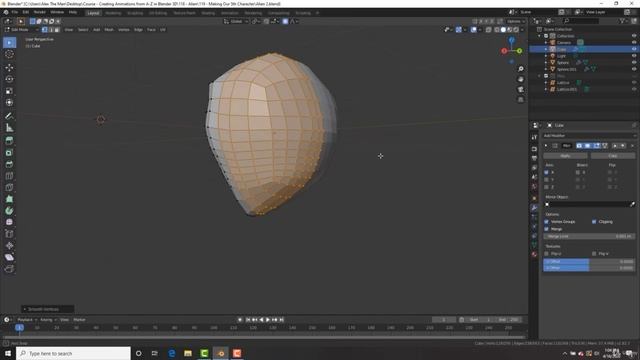Expand the Lattice item in outliner
This screenshot has width=640, height=360.
[x=546, y=82]
